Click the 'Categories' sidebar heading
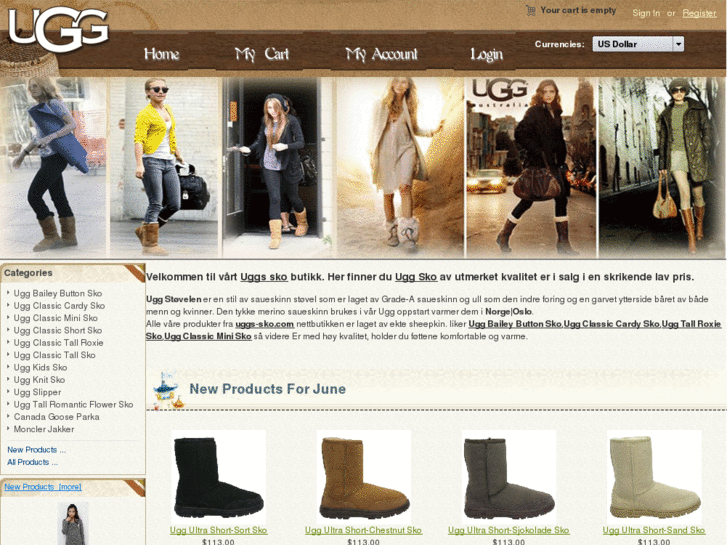This screenshot has height=545, width=727. (x=28, y=273)
